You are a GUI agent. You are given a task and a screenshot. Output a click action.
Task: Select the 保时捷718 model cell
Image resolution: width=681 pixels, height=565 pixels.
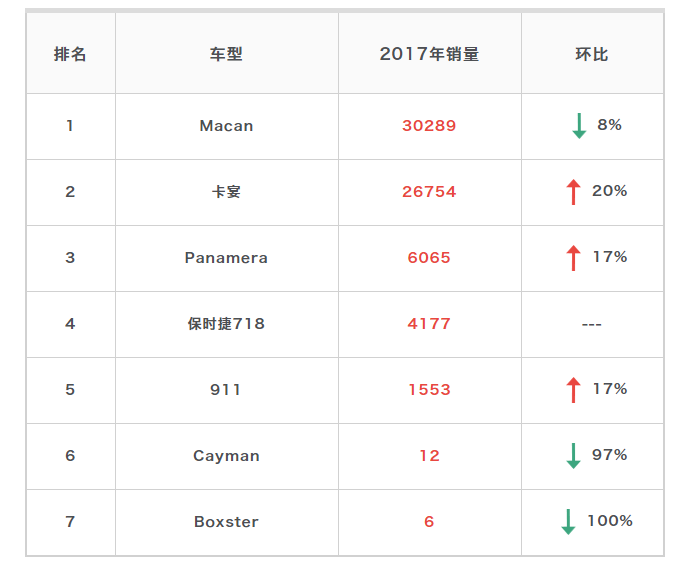[226, 324]
